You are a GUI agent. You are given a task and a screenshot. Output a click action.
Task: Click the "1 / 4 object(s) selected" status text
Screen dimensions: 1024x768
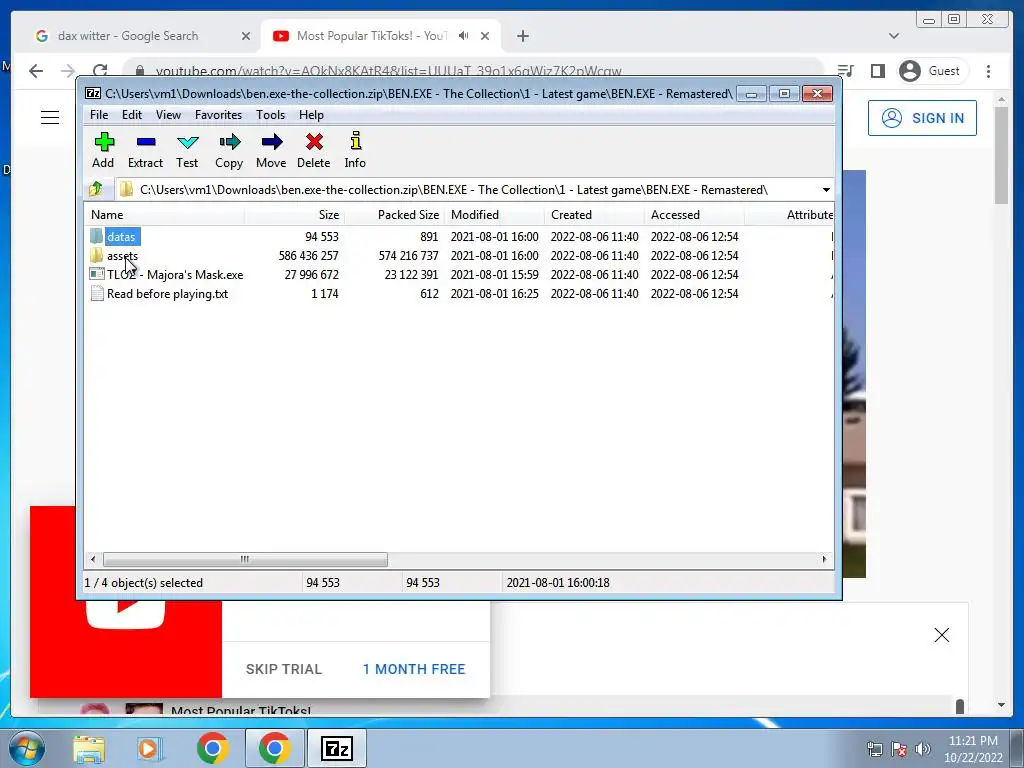144,583
